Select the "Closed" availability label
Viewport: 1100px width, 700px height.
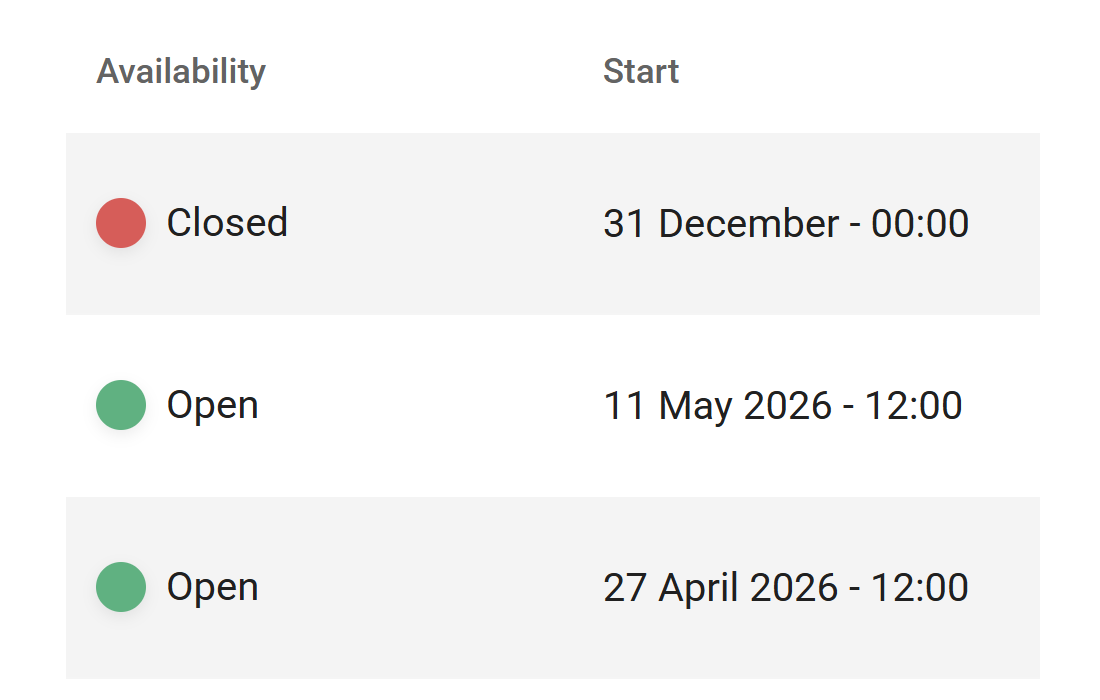(227, 223)
